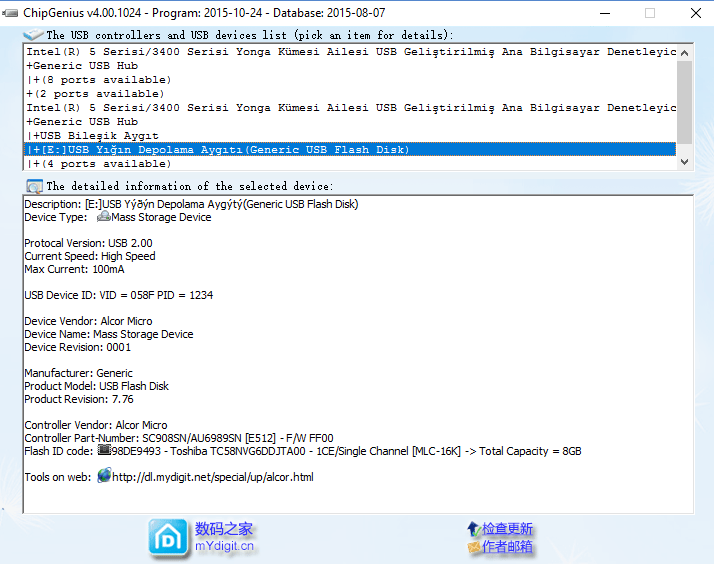Click the device list scrollbar thumb
714x564 pixels.
(684, 102)
